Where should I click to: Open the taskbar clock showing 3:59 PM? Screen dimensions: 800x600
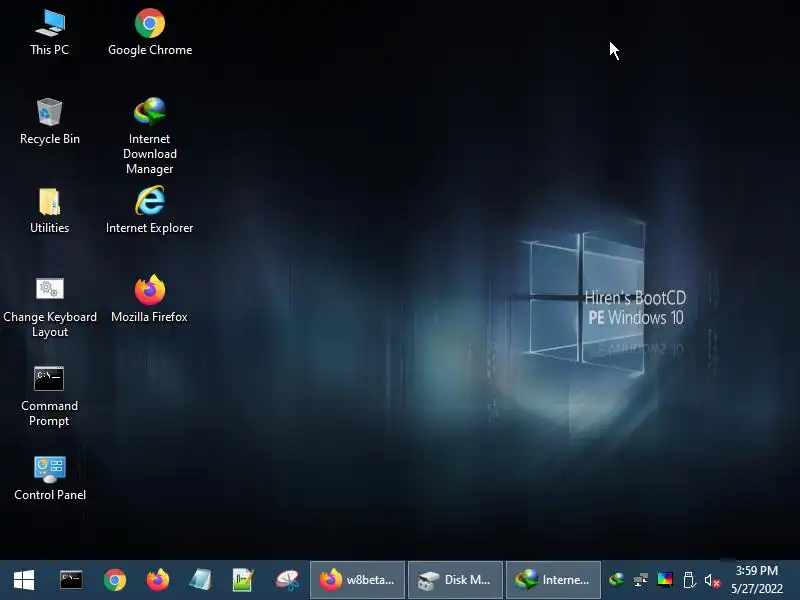pos(757,580)
